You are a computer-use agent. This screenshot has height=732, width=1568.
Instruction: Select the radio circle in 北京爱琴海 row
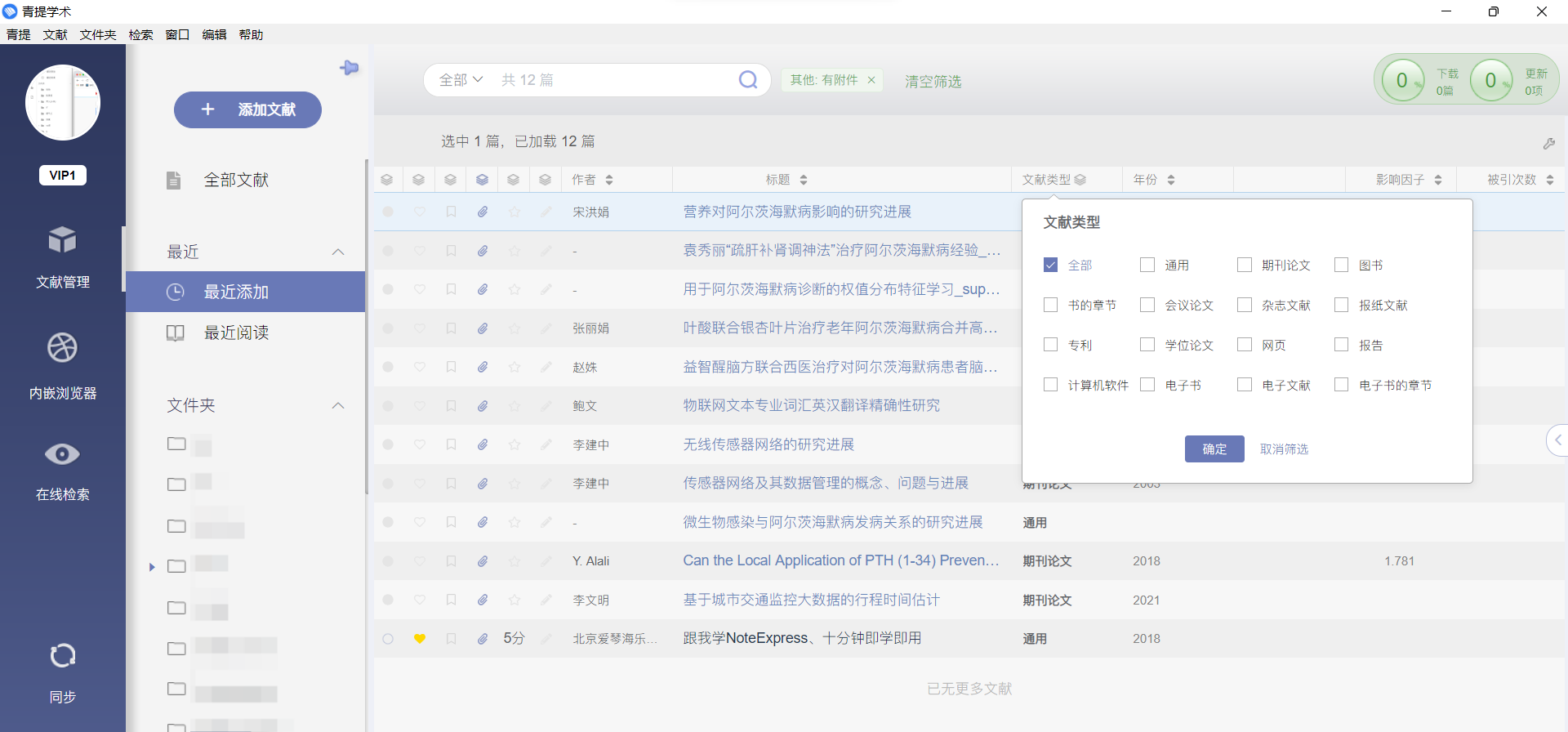[388, 639]
